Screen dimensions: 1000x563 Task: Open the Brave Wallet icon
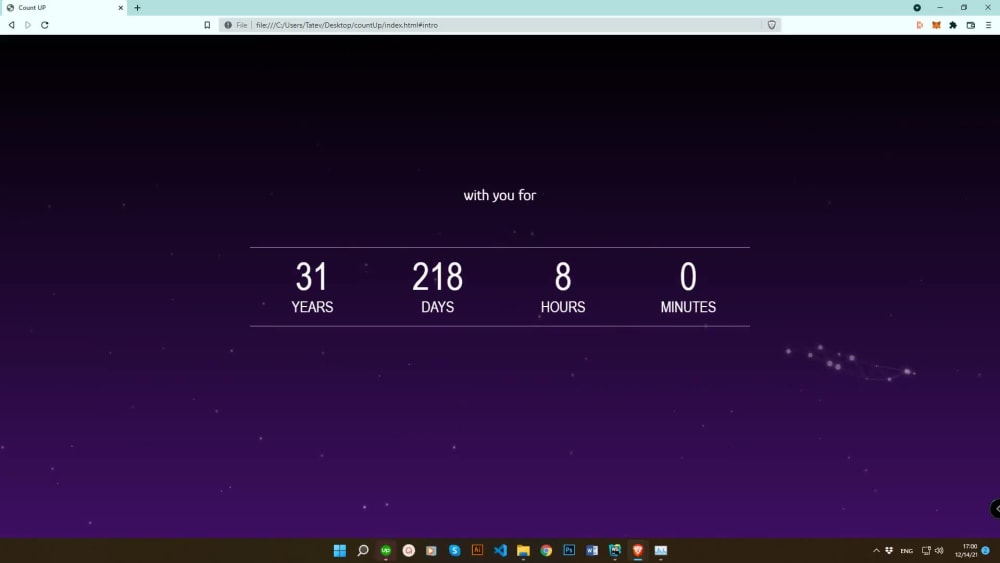(x=971, y=25)
